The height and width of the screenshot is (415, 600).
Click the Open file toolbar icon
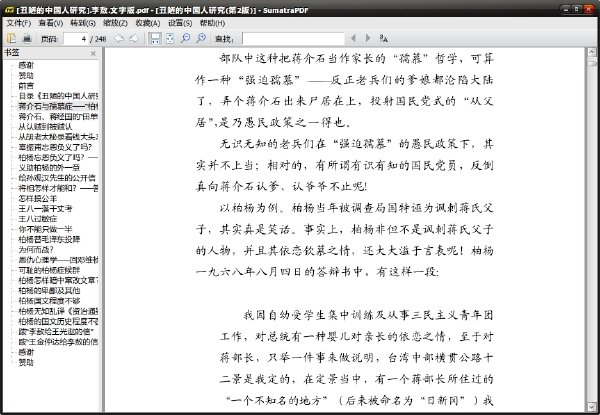[x=11, y=38]
